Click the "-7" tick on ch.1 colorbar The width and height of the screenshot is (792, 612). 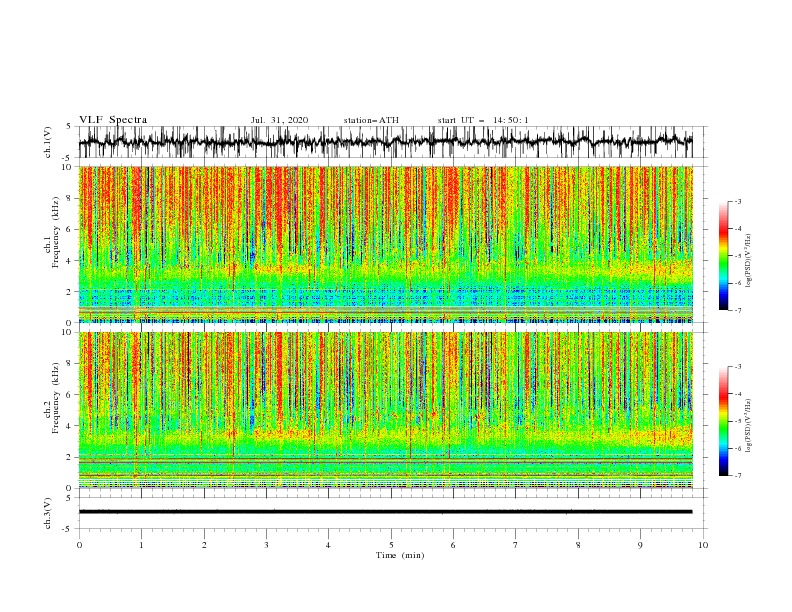click(737, 310)
